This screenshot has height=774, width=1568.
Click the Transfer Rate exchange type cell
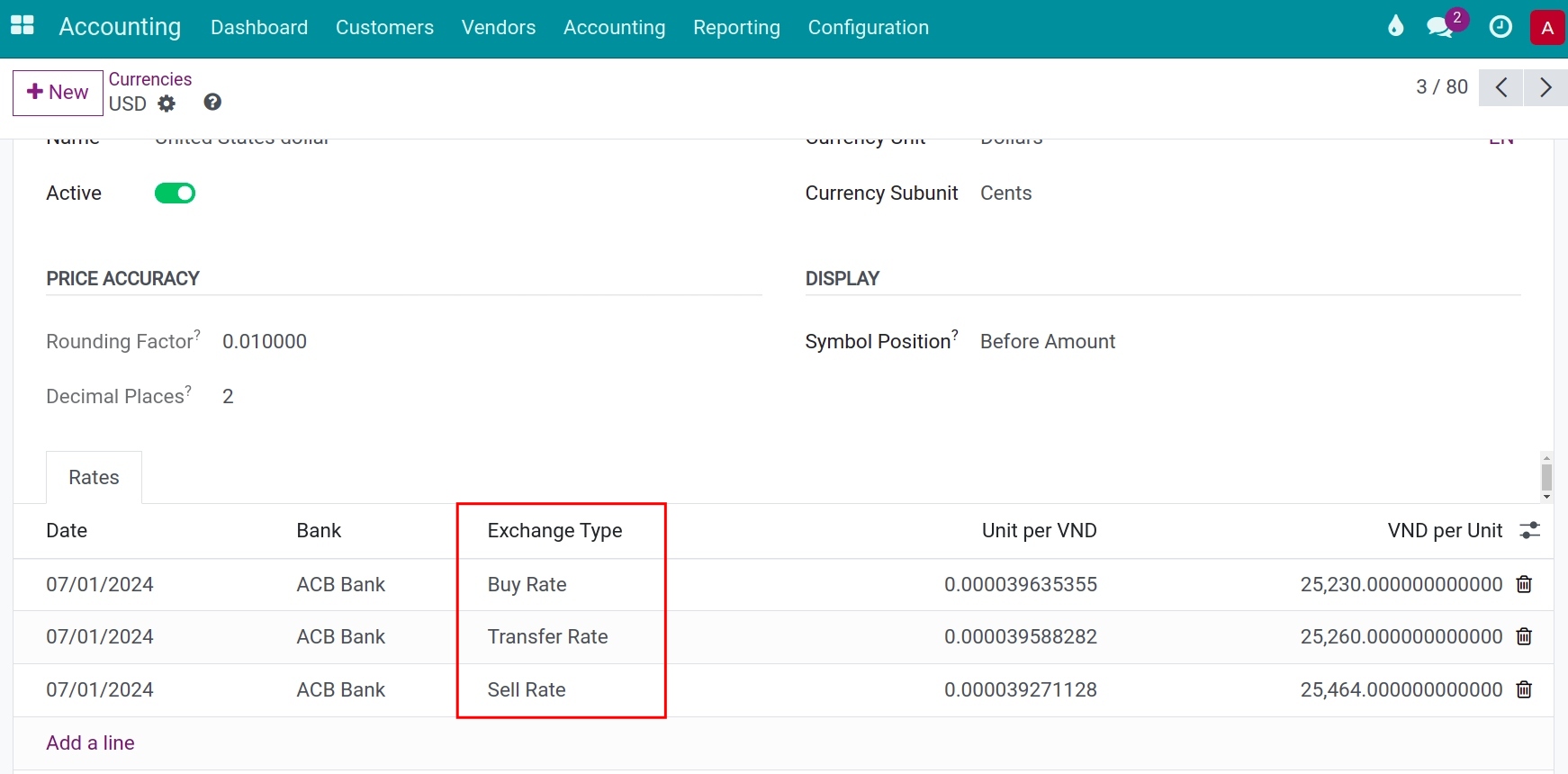tap(547, 636)
